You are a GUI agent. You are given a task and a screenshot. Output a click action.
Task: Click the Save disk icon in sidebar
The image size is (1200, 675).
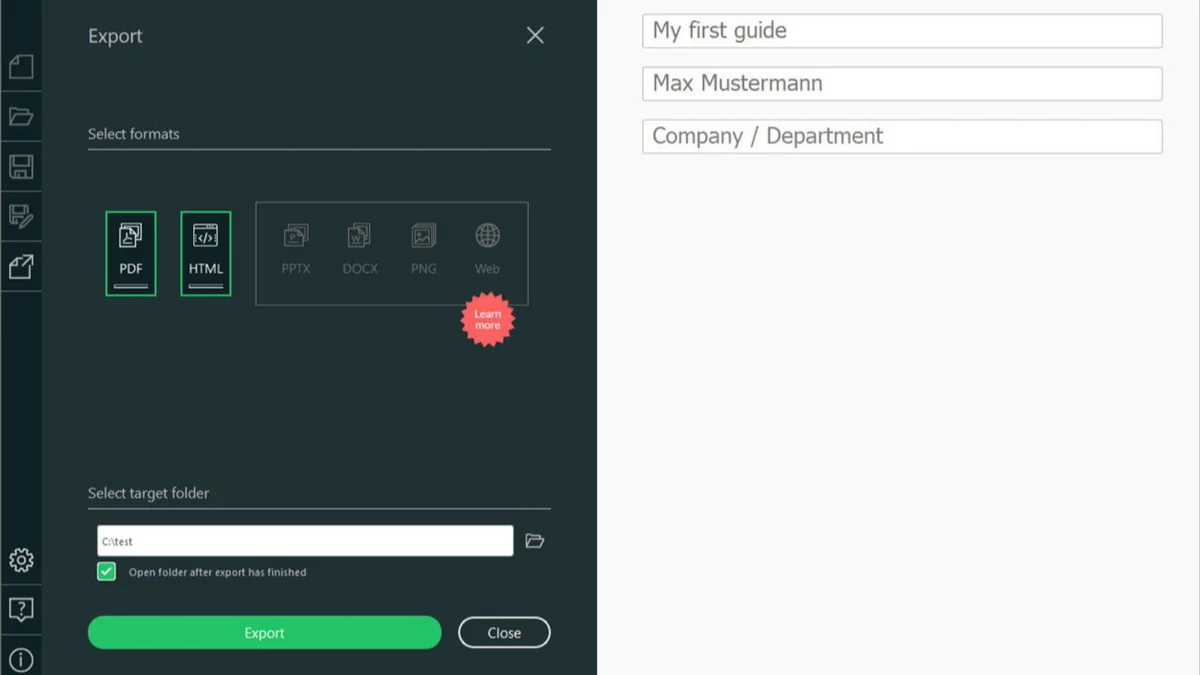coord(21,167)
